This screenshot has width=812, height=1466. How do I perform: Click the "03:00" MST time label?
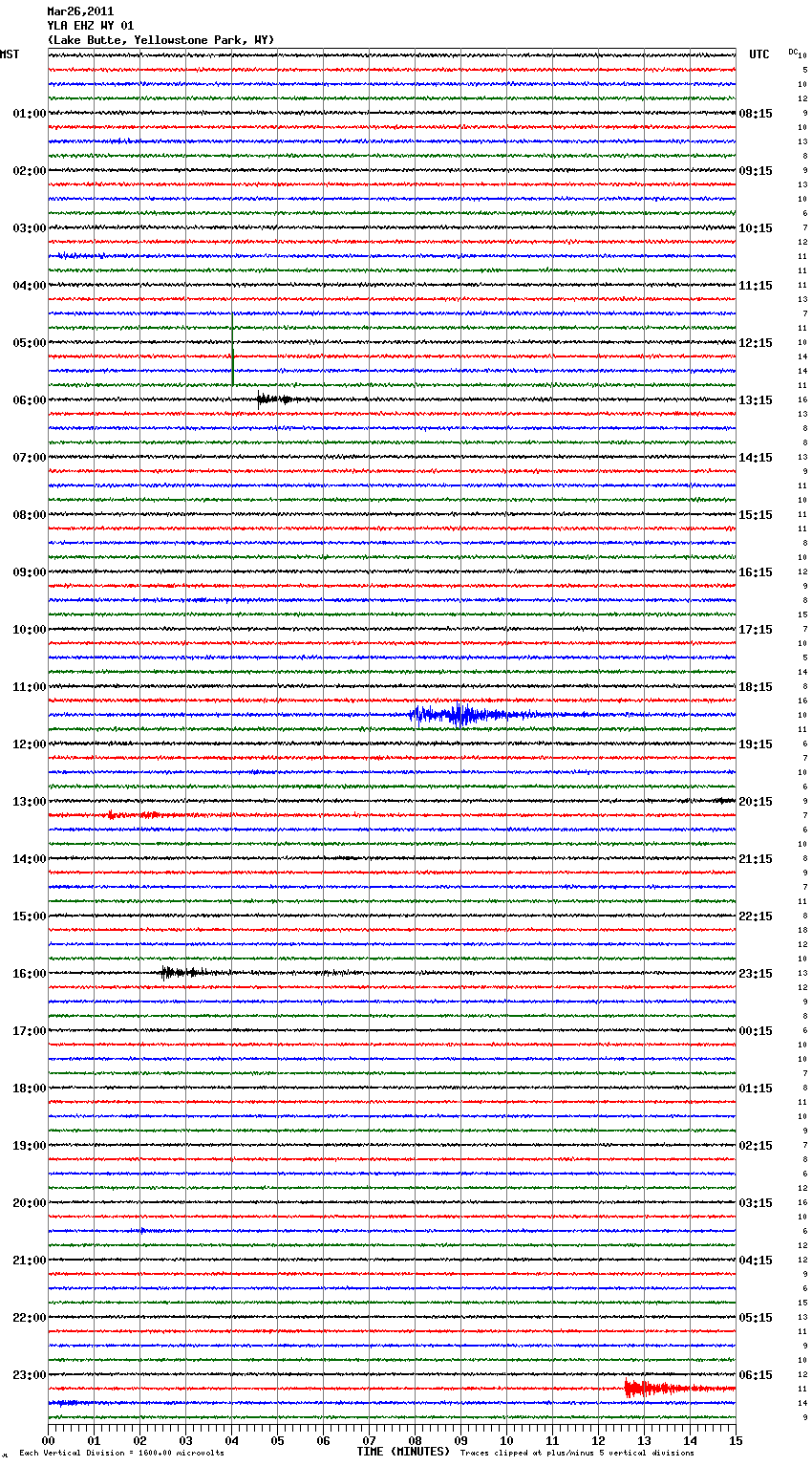pos(30,228)
